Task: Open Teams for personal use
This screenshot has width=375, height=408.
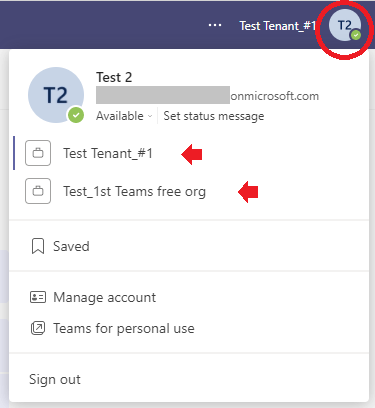Action: (124, 328)
